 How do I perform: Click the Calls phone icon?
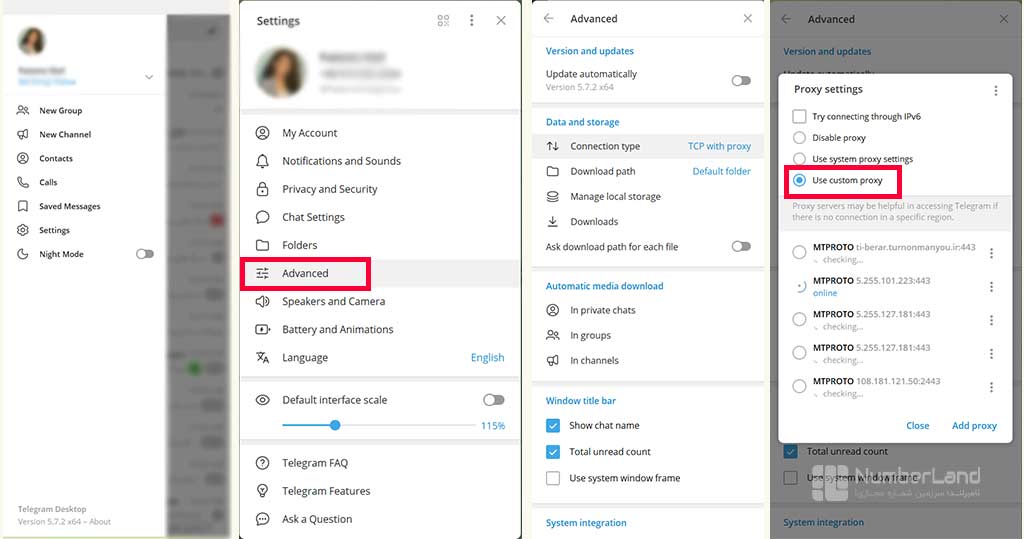(23, 182)
